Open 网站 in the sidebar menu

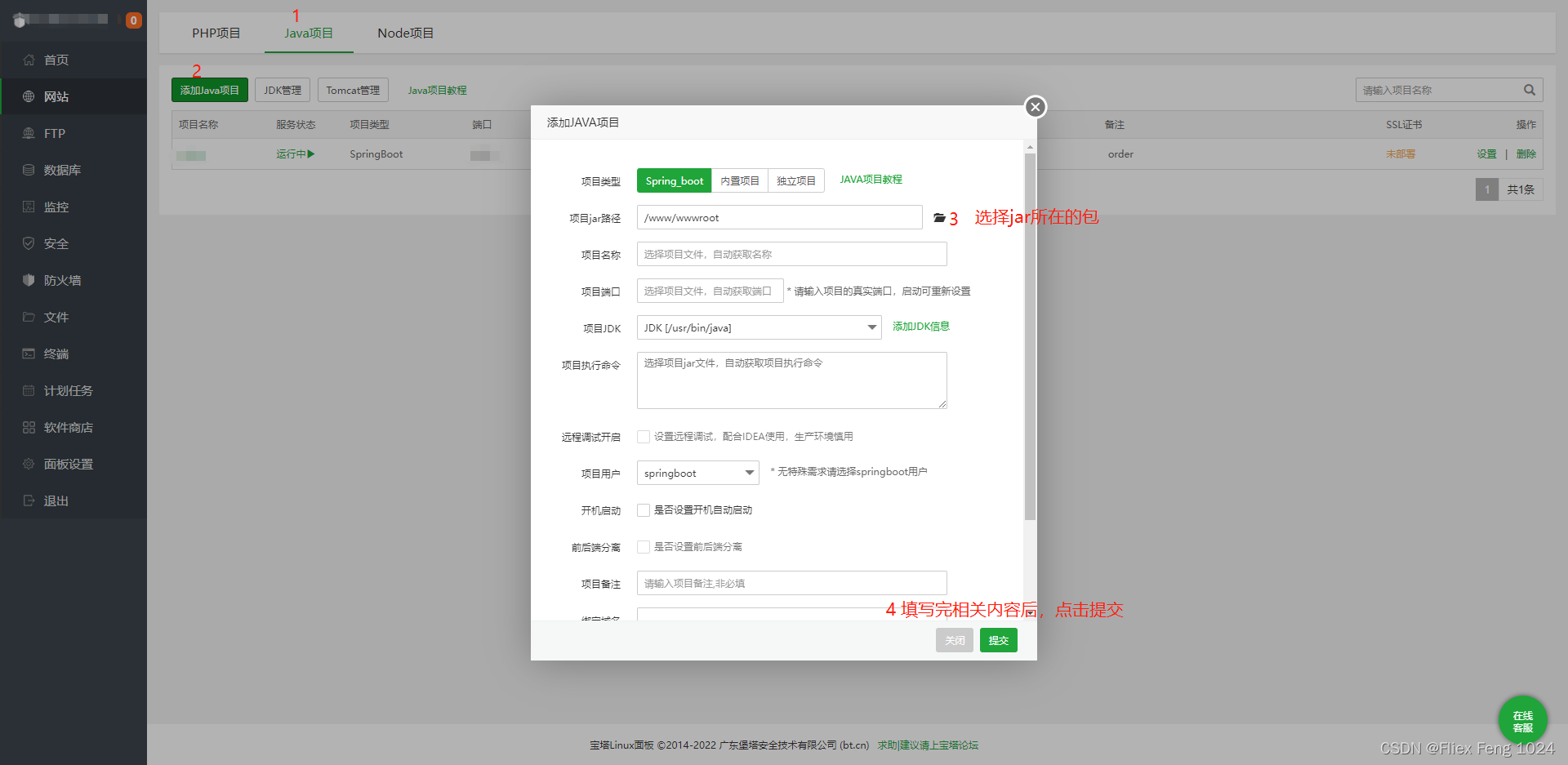click(73, 96)
